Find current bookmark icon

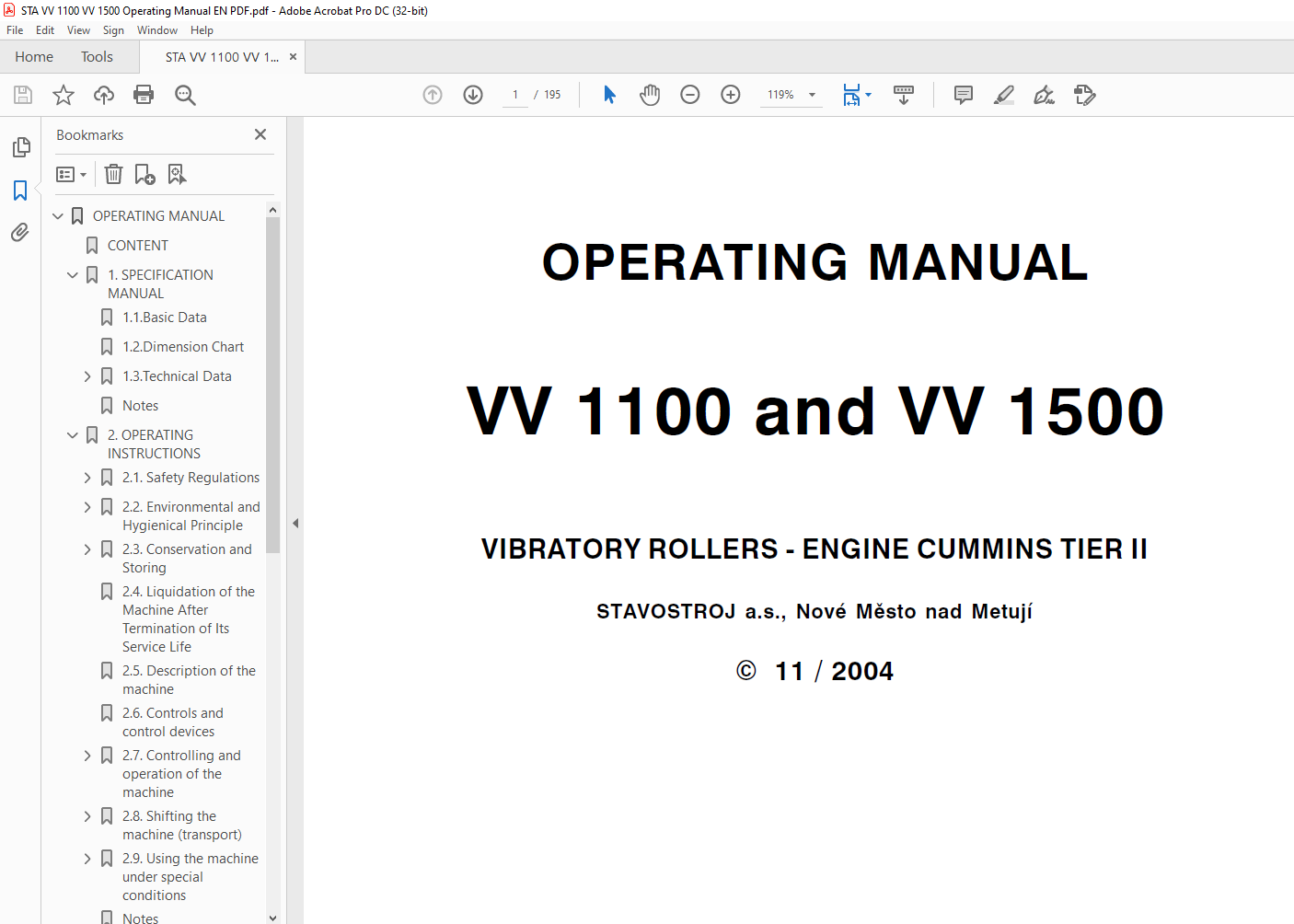tap(177, 174)
